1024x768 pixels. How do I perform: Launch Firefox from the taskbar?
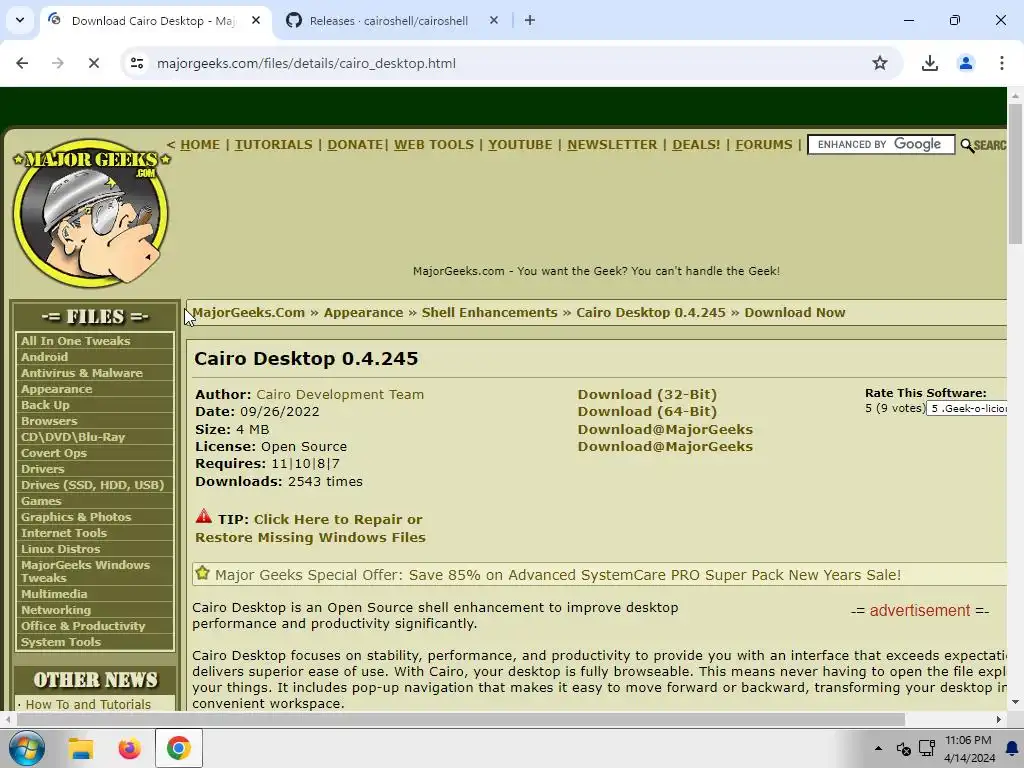(129, 748)
